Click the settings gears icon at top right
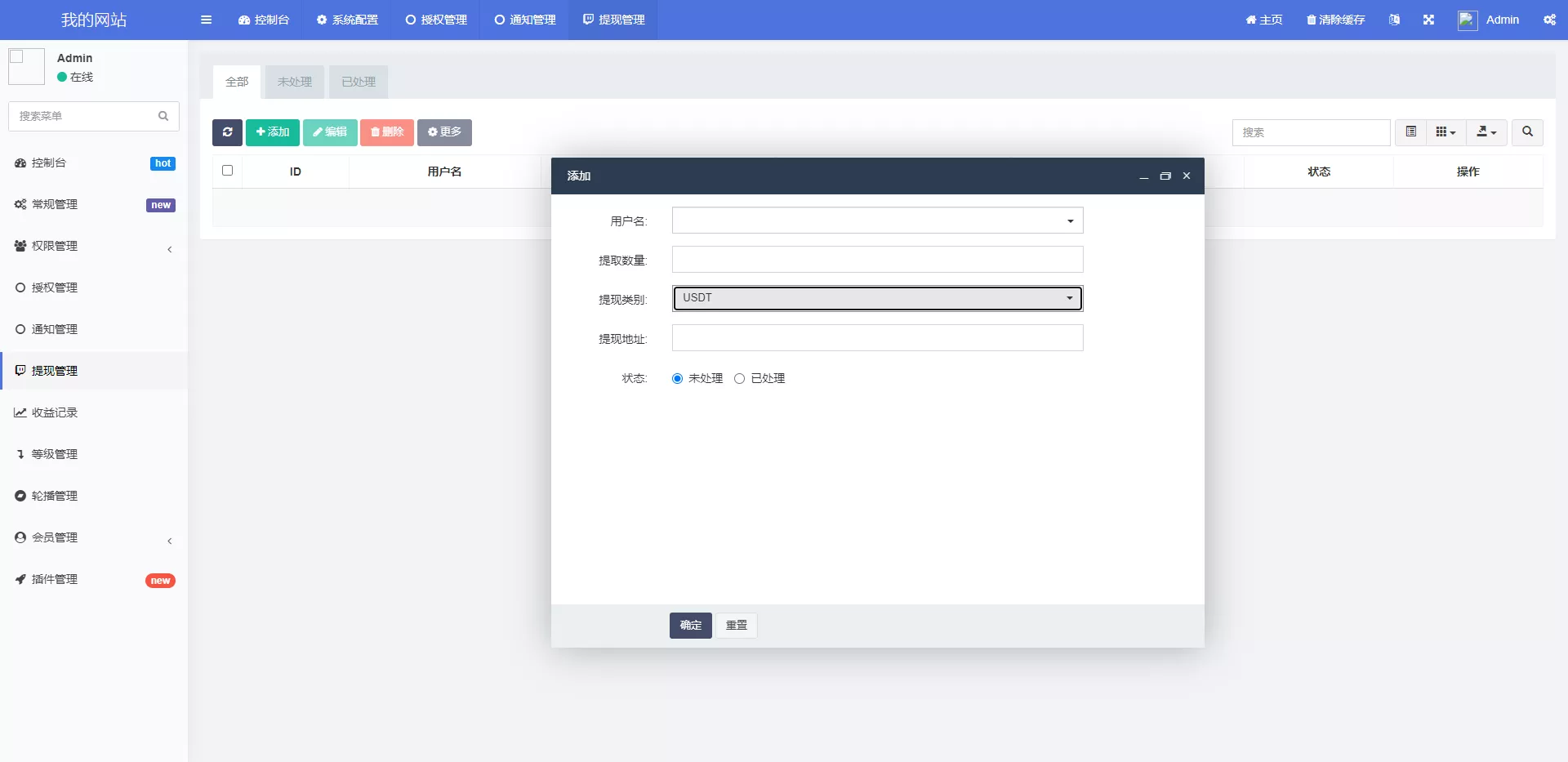The height and width of the screenshot is (762, 1568). tap(1549, 20)
